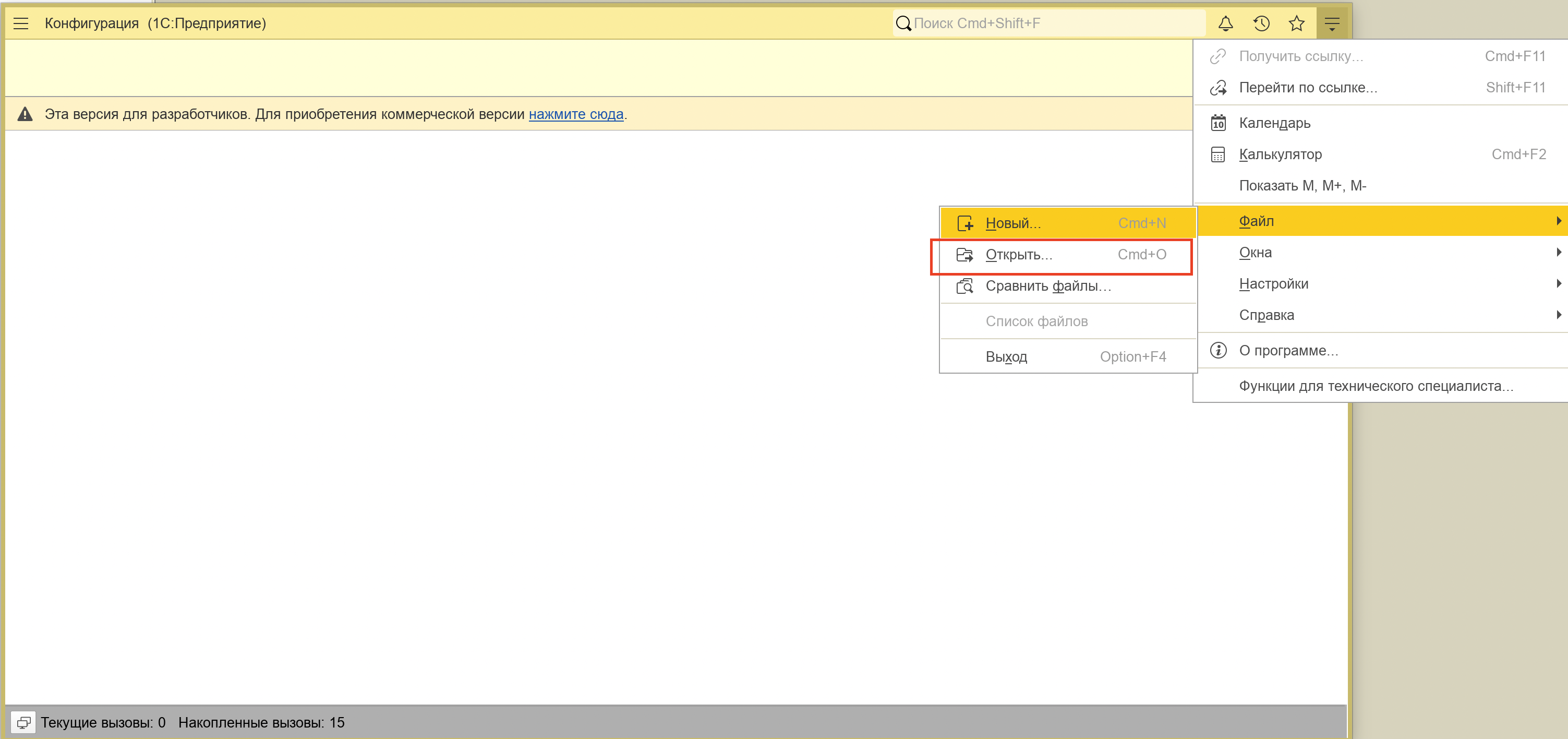Open favorites star icon
The width and height of the screenshot is (1568, 739).
pyautogui.click(x=1297, y=23)
